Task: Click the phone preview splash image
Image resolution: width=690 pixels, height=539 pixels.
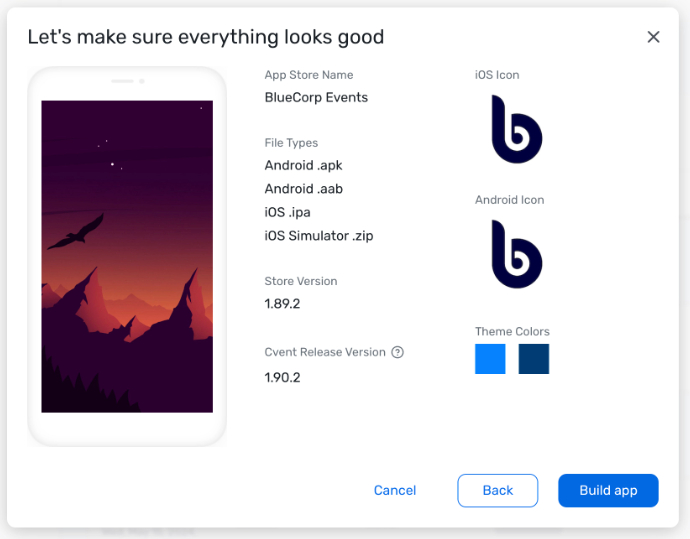Action: coord(127,257)
